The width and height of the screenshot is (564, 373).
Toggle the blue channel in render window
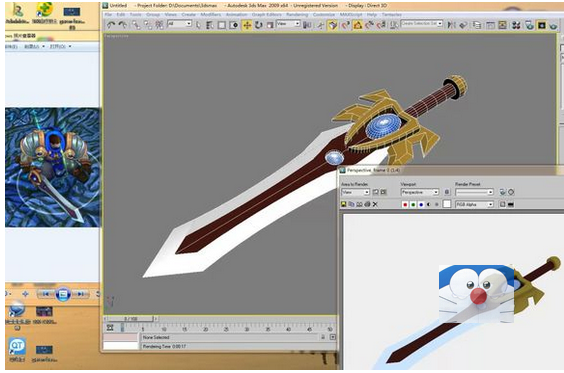(421, 204)
